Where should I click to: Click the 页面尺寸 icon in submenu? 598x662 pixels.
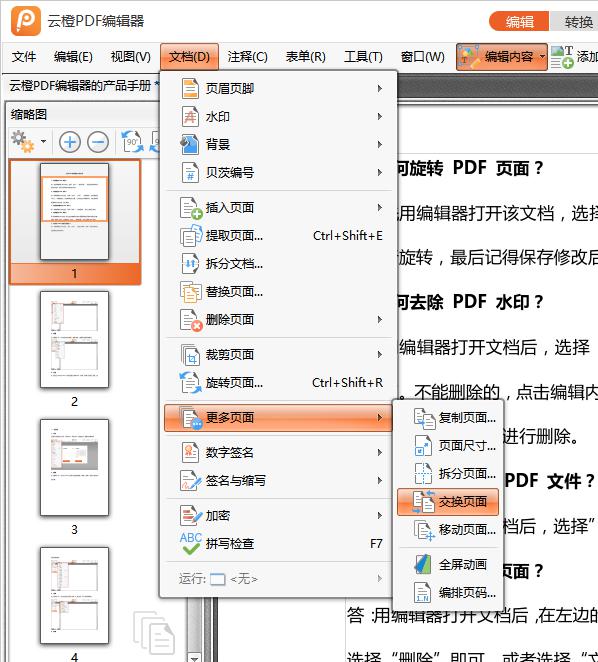coord(423,446)
